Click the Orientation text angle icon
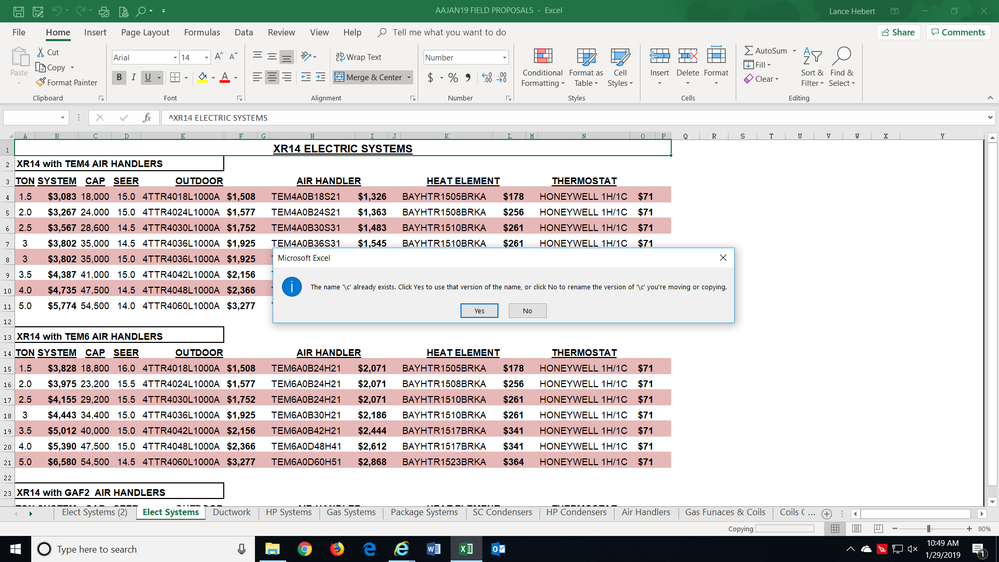The image size is (999, 562). click(306, 57)
